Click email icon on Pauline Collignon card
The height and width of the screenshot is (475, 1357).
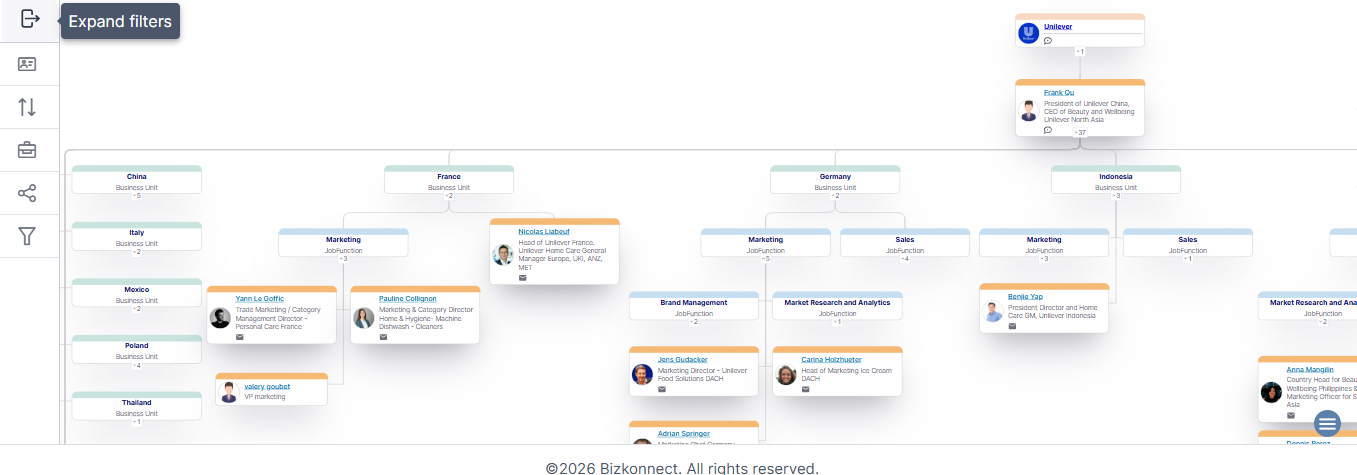[384, 337]
